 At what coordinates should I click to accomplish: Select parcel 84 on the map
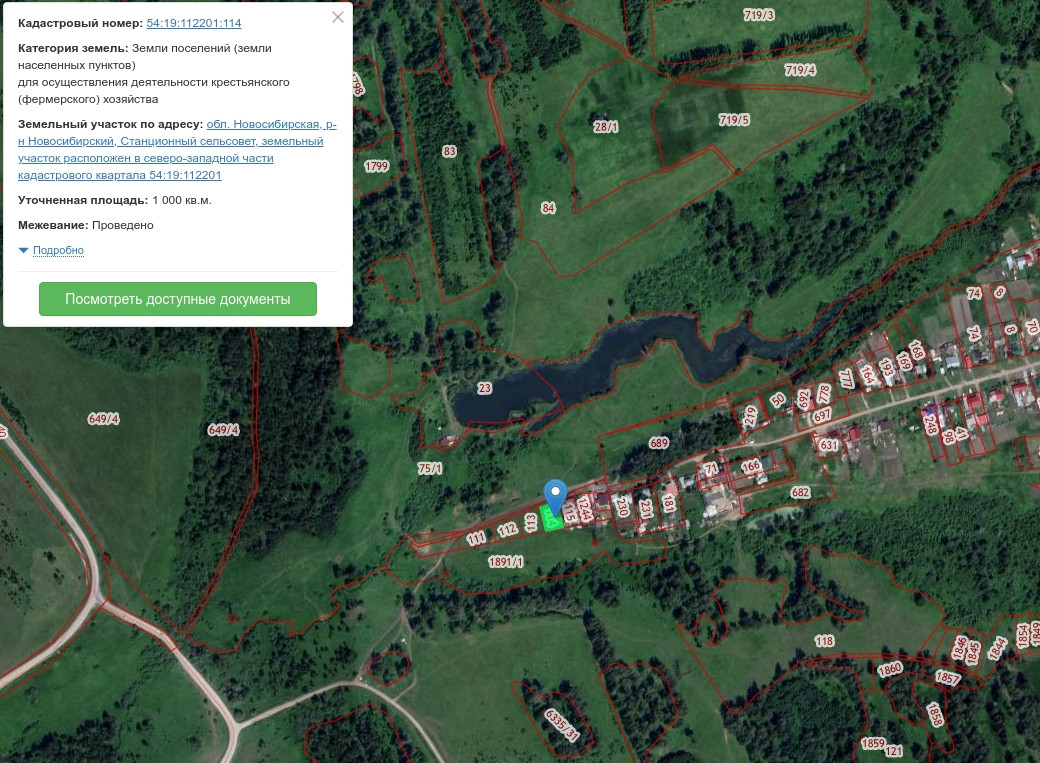548,208
